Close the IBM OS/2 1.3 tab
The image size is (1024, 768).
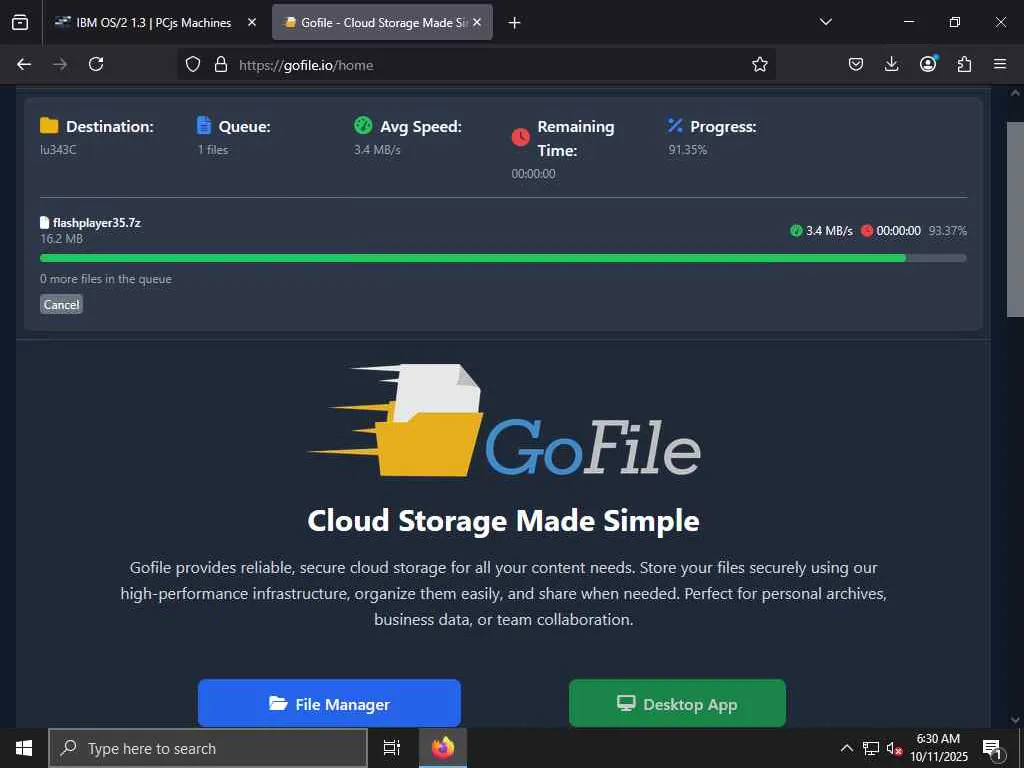252,22
